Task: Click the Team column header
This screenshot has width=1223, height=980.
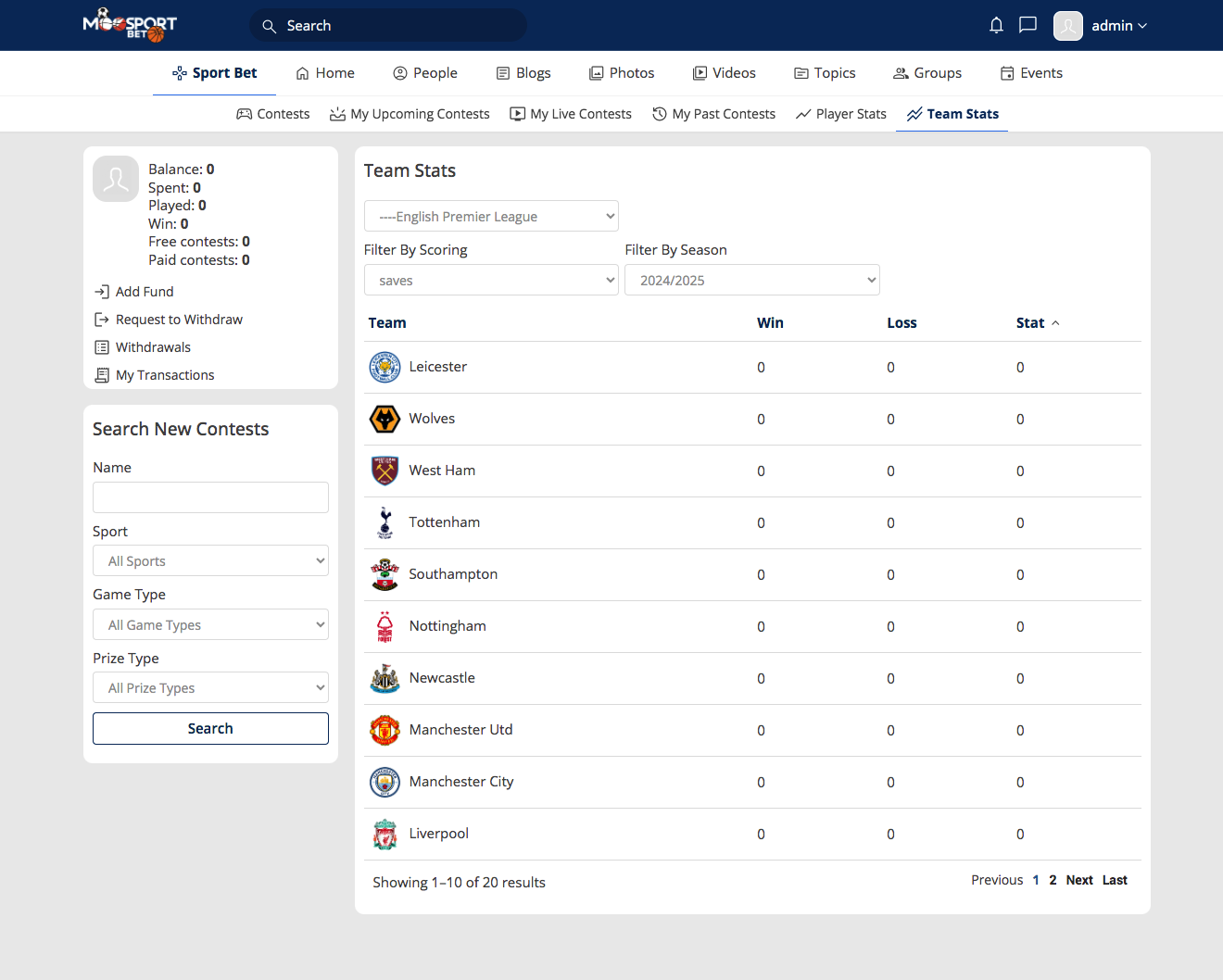Action: [387, 322]
